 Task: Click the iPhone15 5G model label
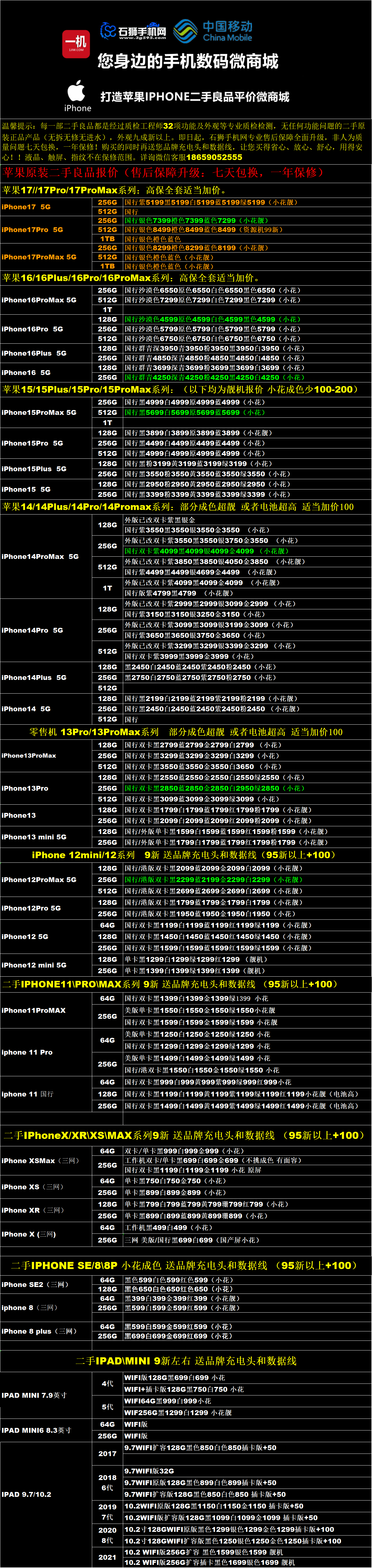(x=26, y=489)
